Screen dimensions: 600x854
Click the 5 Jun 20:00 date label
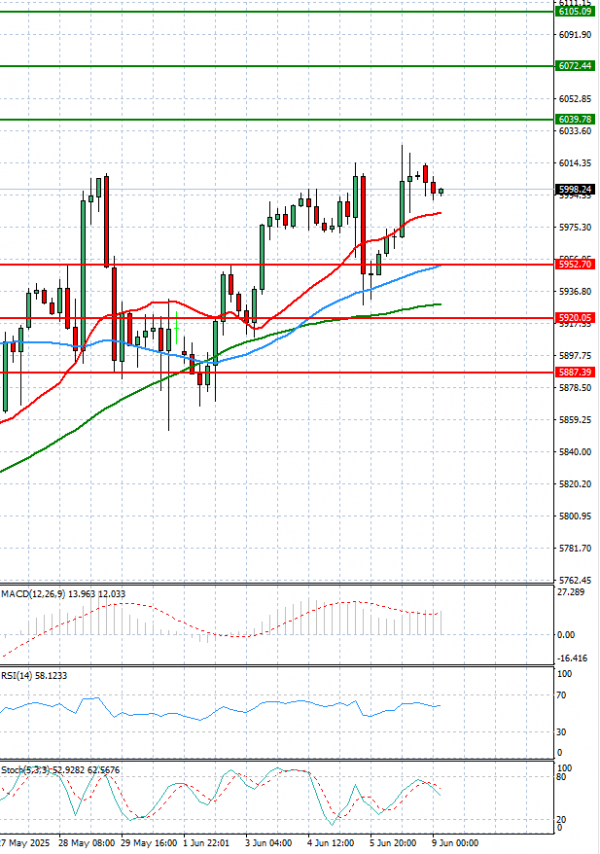393,844
